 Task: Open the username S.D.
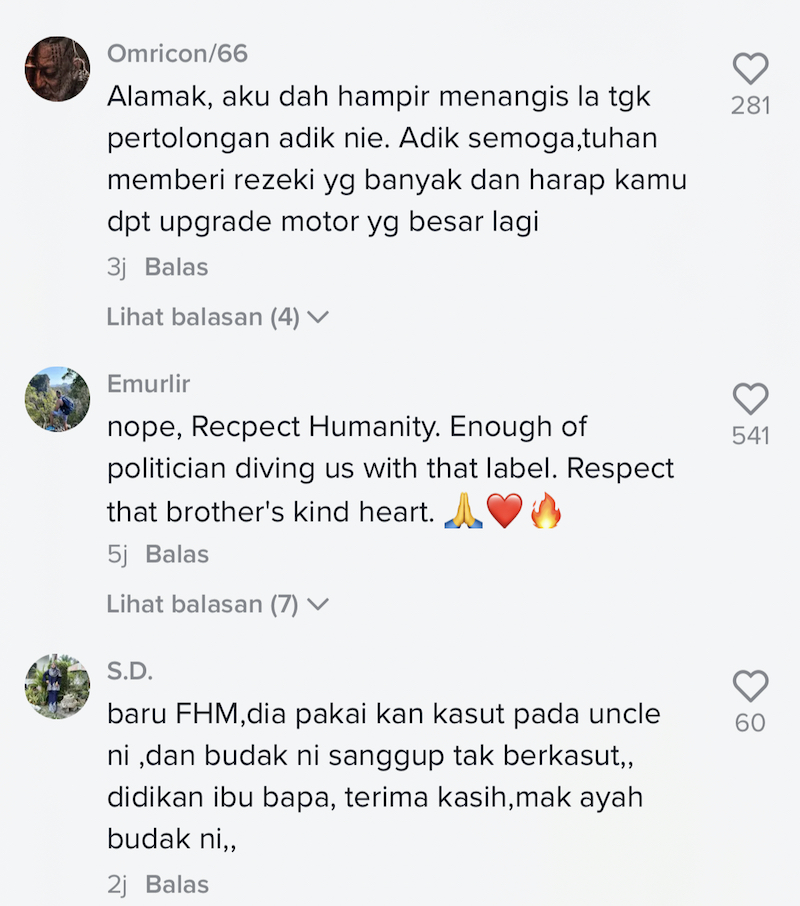(130, 671)
